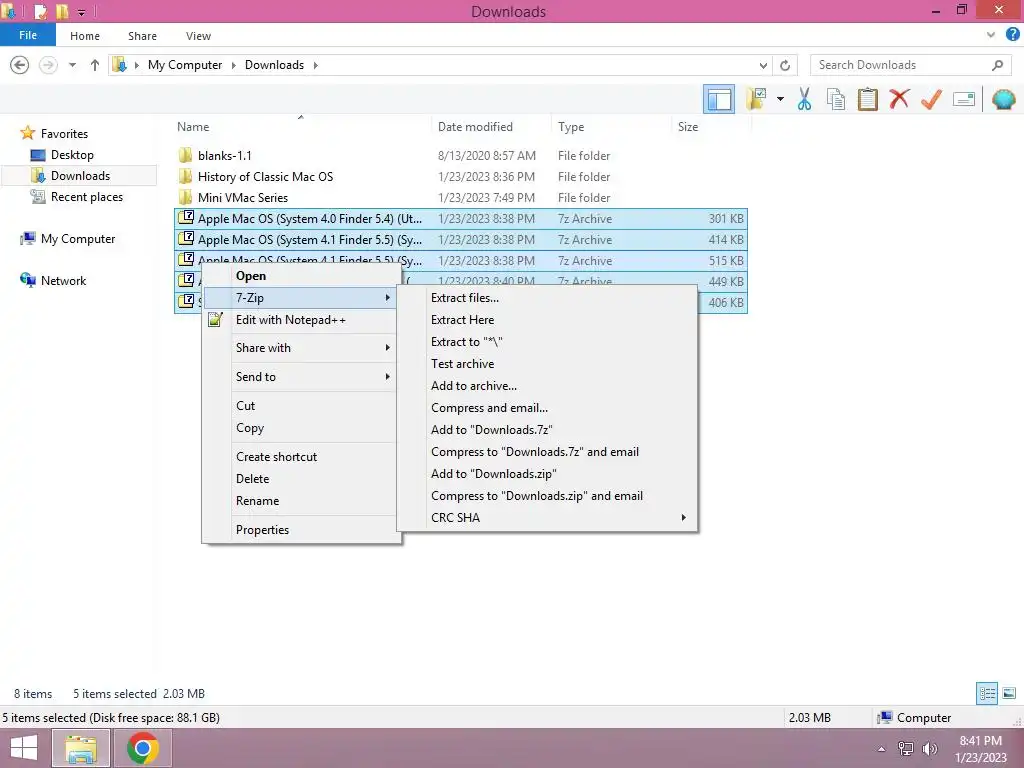Image resolution: width=1024 pixels, height=768 pixels.
Task: Switch to large icons view in status bar
Action: (x=1009, y=693)
